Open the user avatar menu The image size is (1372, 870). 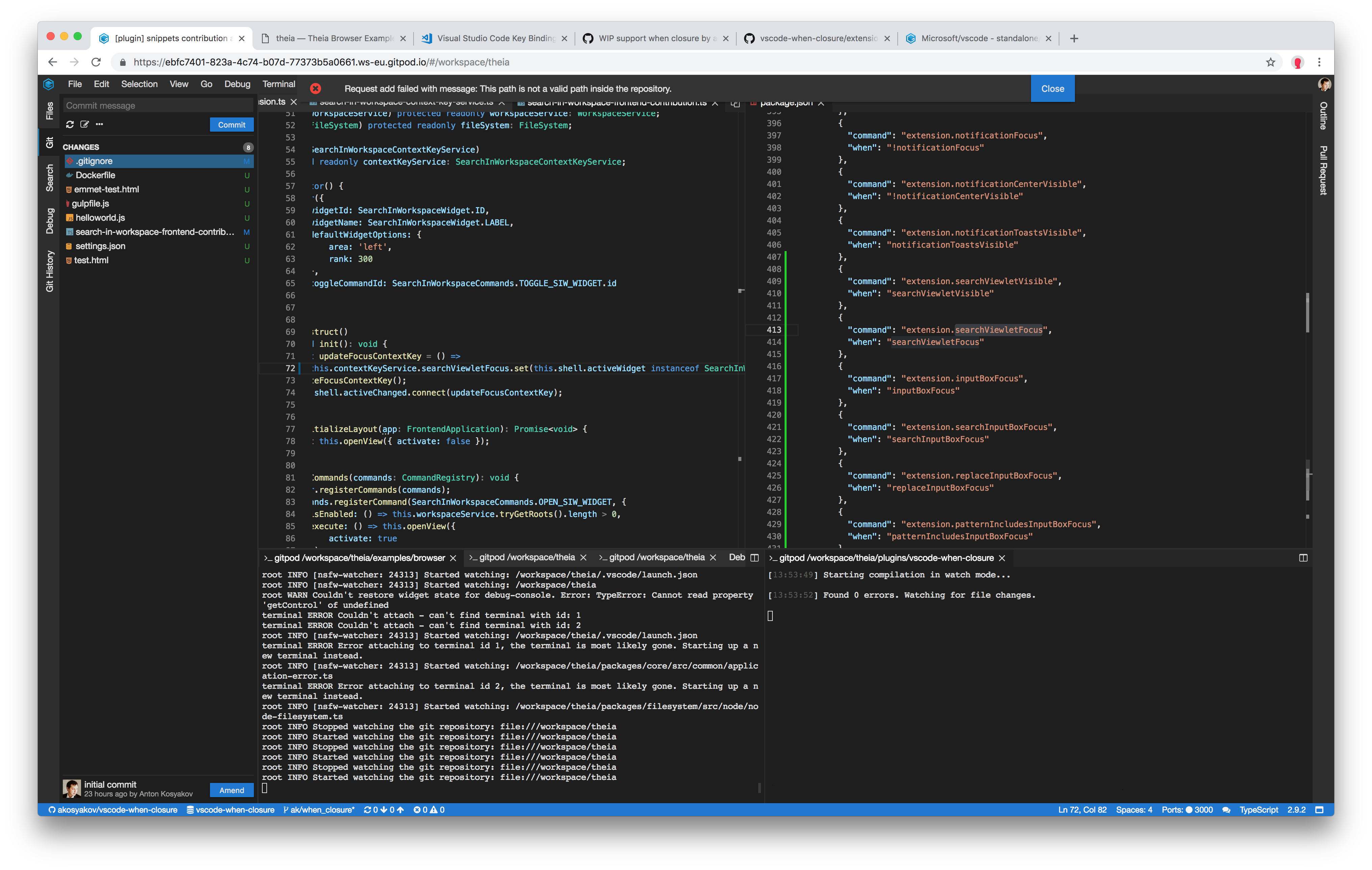[1324, 84]
